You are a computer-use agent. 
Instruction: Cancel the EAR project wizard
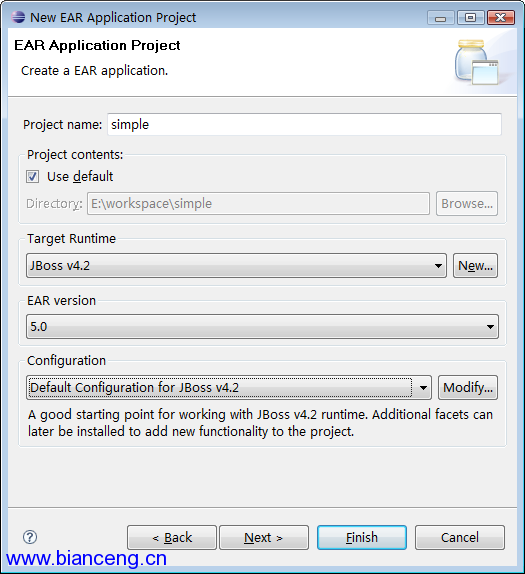(x=460, y=537)
